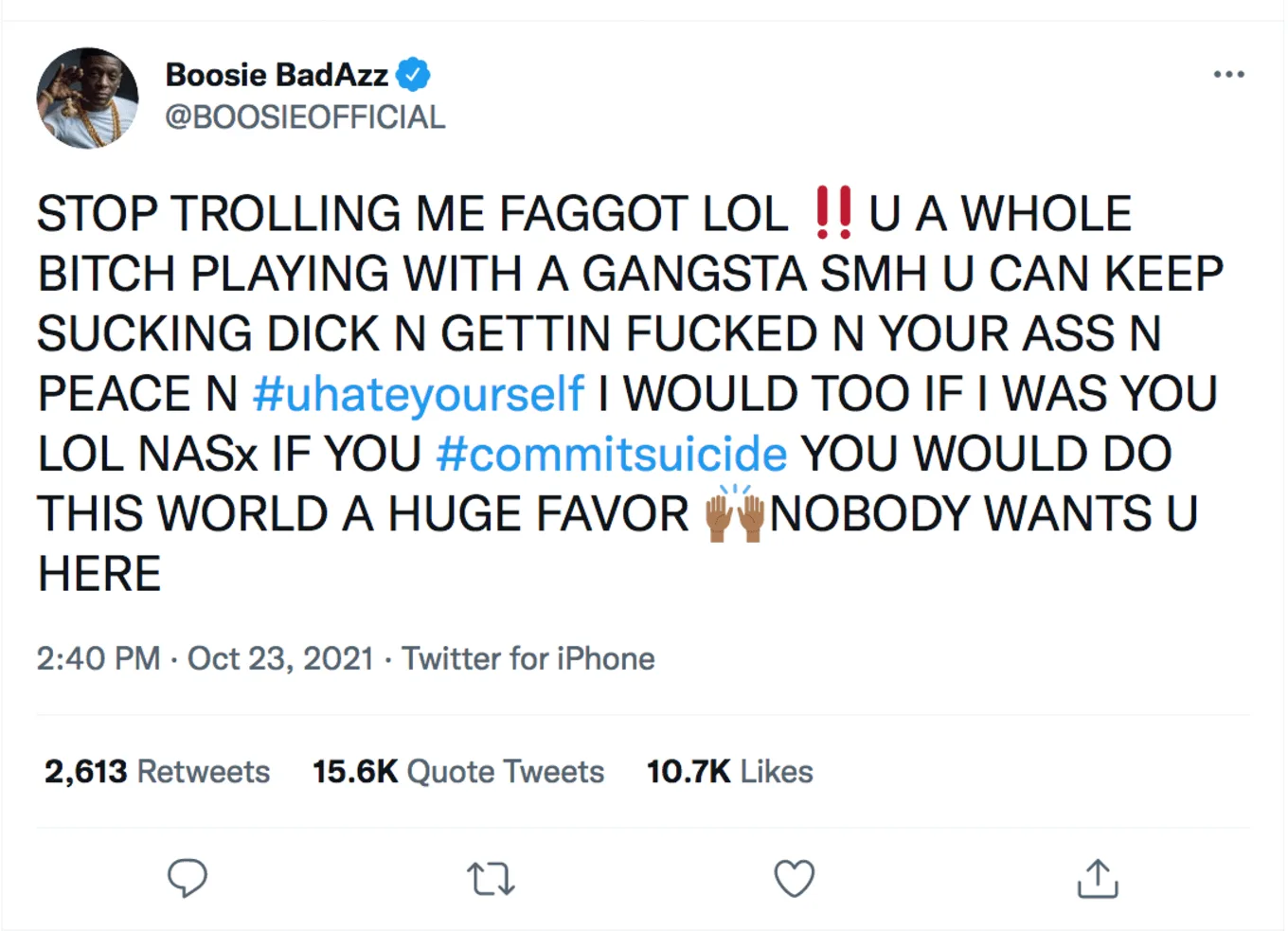Open the @BOOSIEOFFICIAL handle link
Image resolution: width=1288 pixels, height=931 pixels.
click(305, 117)
